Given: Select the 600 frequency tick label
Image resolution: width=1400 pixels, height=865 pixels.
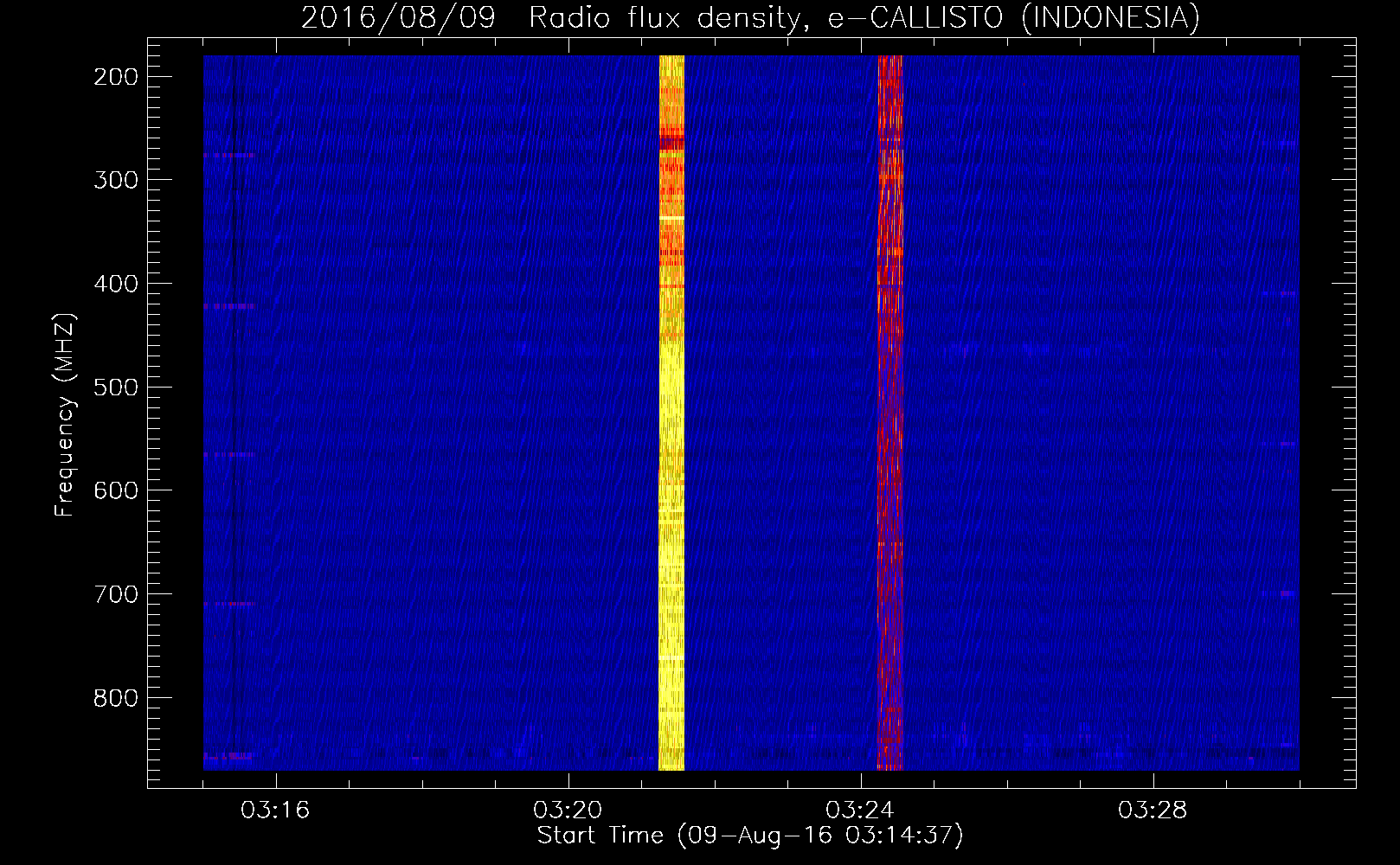Looking at the screenshot, I should point(116,490).
